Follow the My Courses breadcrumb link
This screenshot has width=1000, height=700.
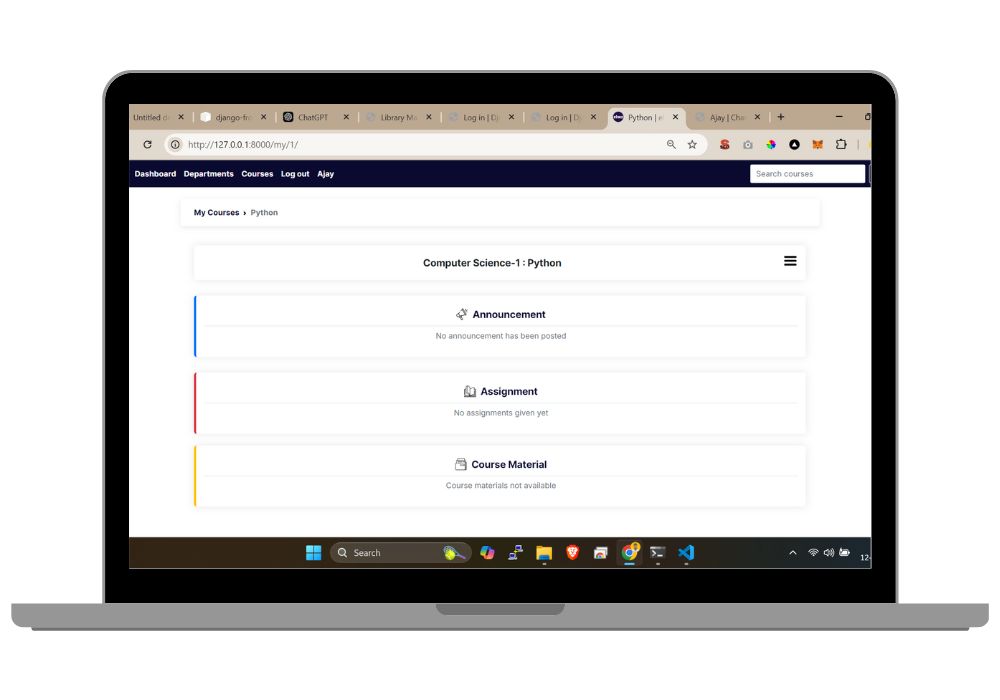pyautogui.click(x=216, y=212)
